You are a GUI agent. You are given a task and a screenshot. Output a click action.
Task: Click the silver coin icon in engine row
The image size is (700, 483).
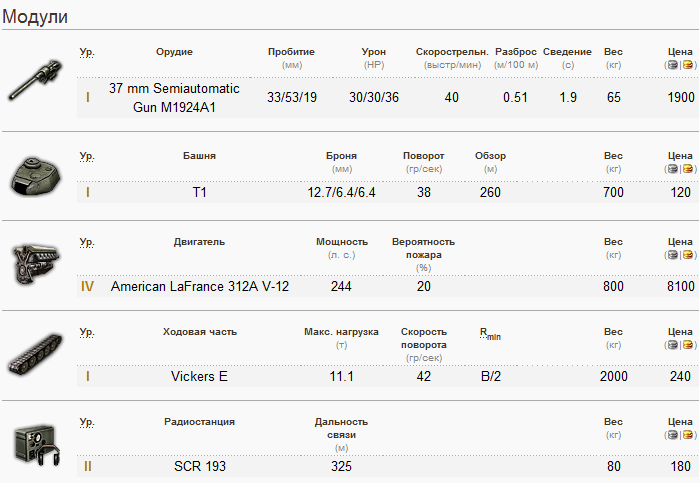click(673, 255)
